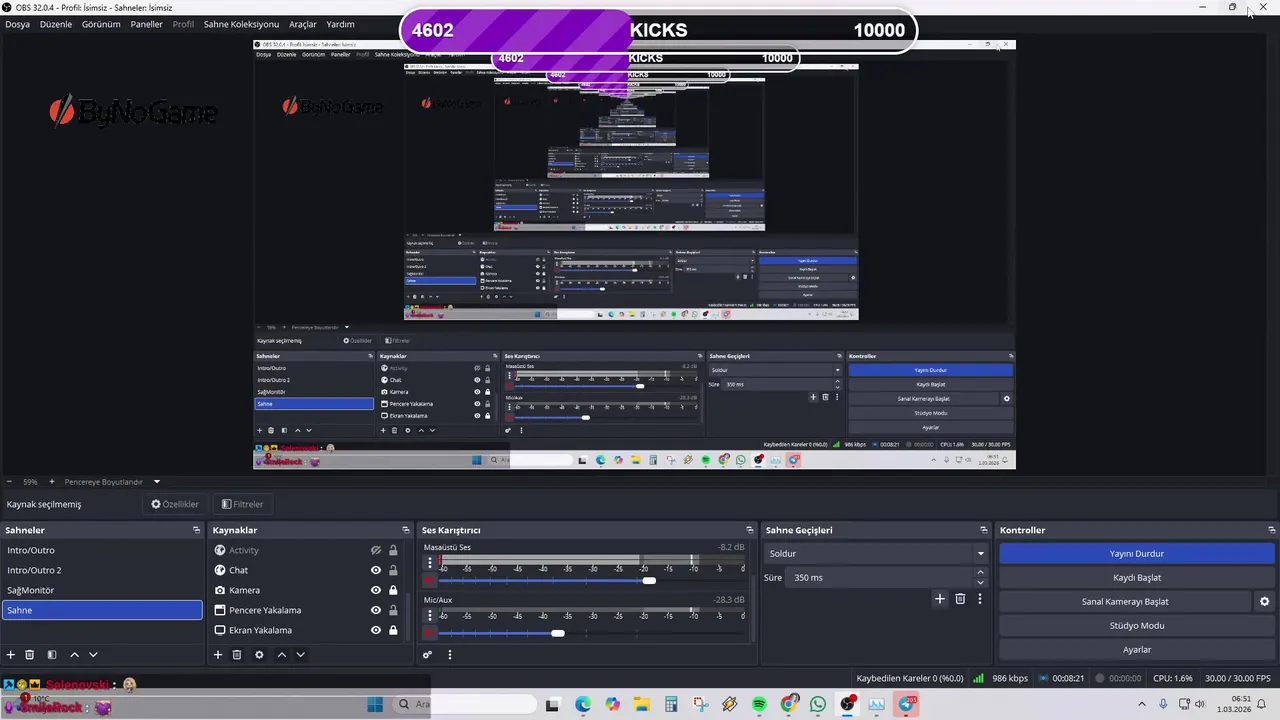Increase Süre duration with up arrow

pos(980,572)
